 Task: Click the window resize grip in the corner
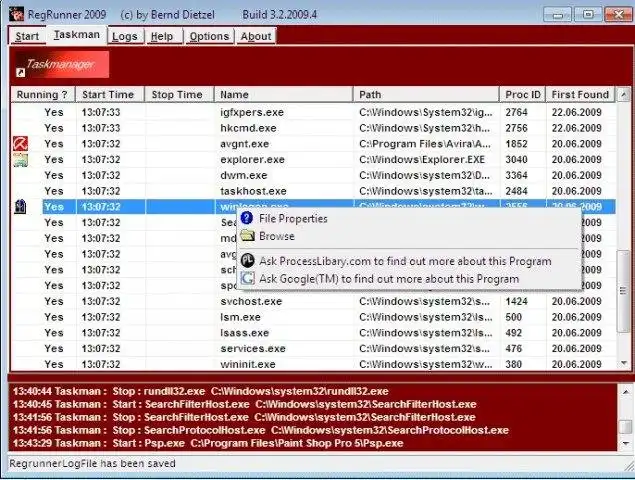click(x=627, y=467)
